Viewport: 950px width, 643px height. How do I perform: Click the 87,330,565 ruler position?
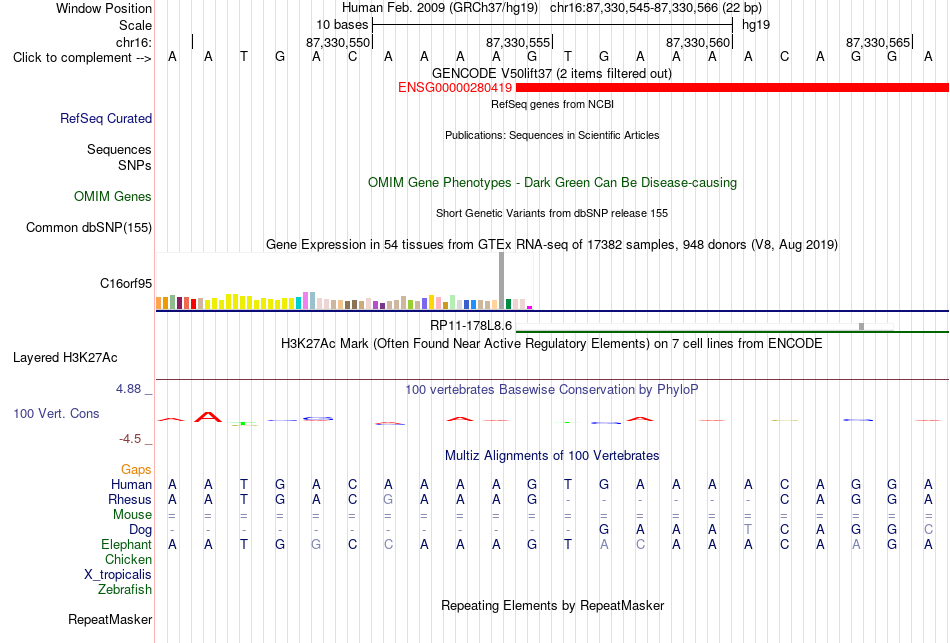pyautogui.click(x=877, y=42)
